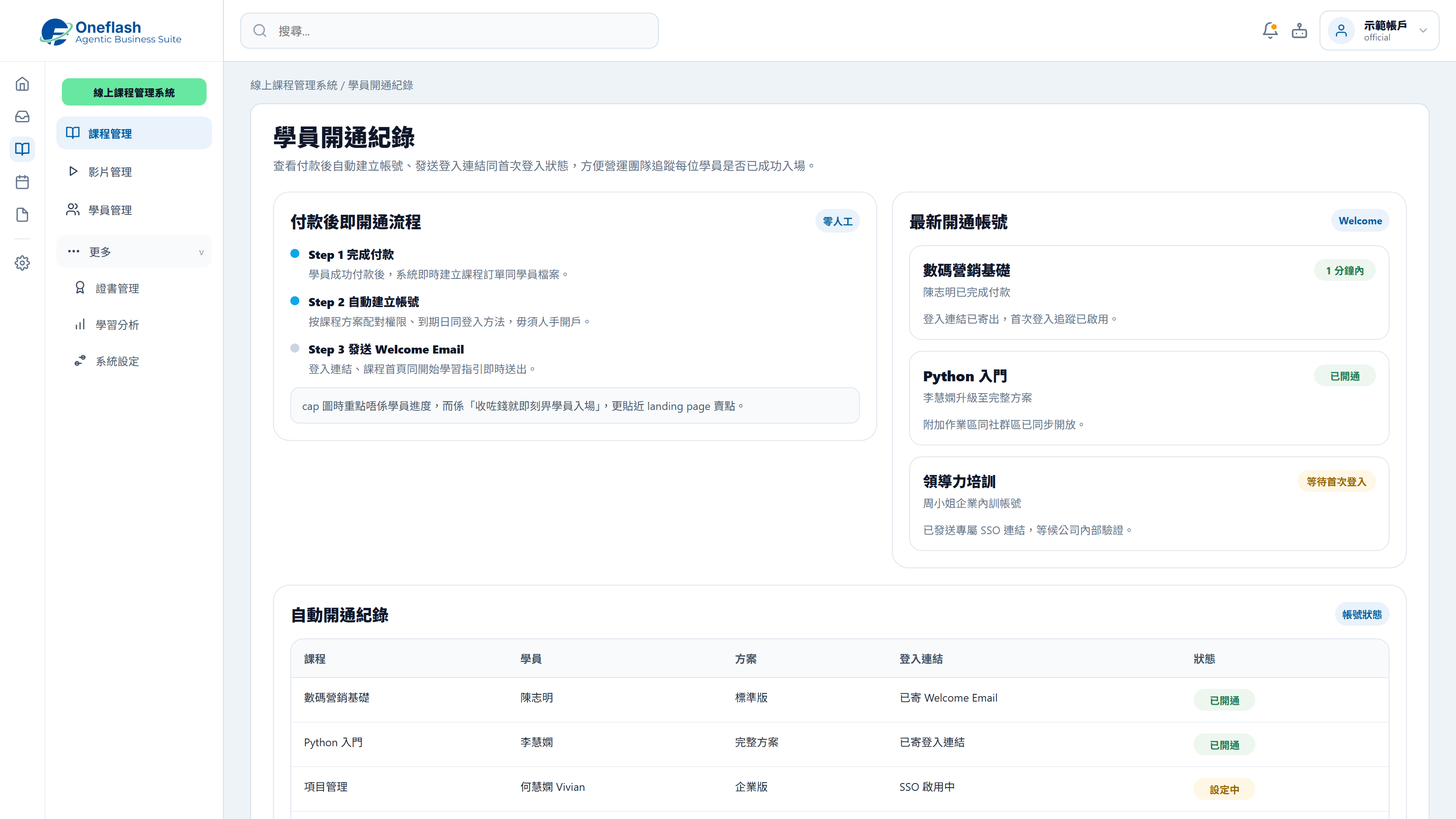Click the play icon beside 影片管理
This screenshot has height=819, width=1456.
73,171
